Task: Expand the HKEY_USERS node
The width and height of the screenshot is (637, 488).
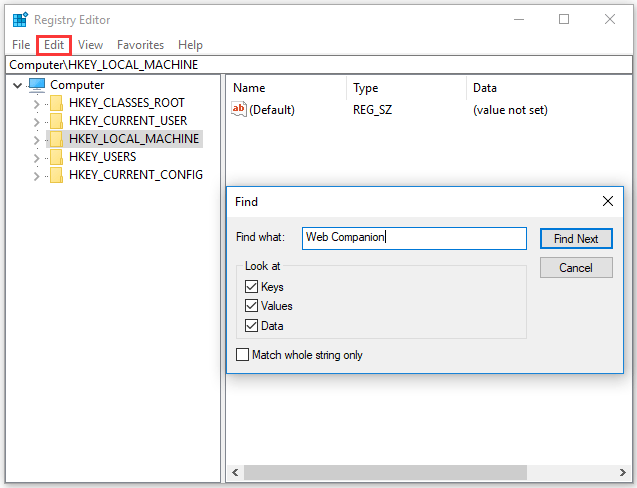Action: pyautogui.click(x=37, y=158)
